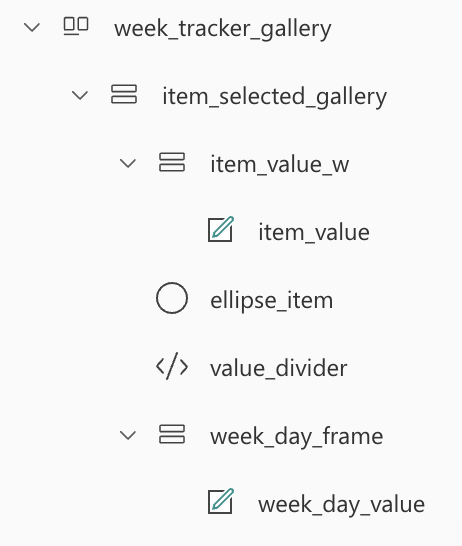Select the value_divider control
The width and height of the screenshot is (462, 546).
tap(279, 368)
